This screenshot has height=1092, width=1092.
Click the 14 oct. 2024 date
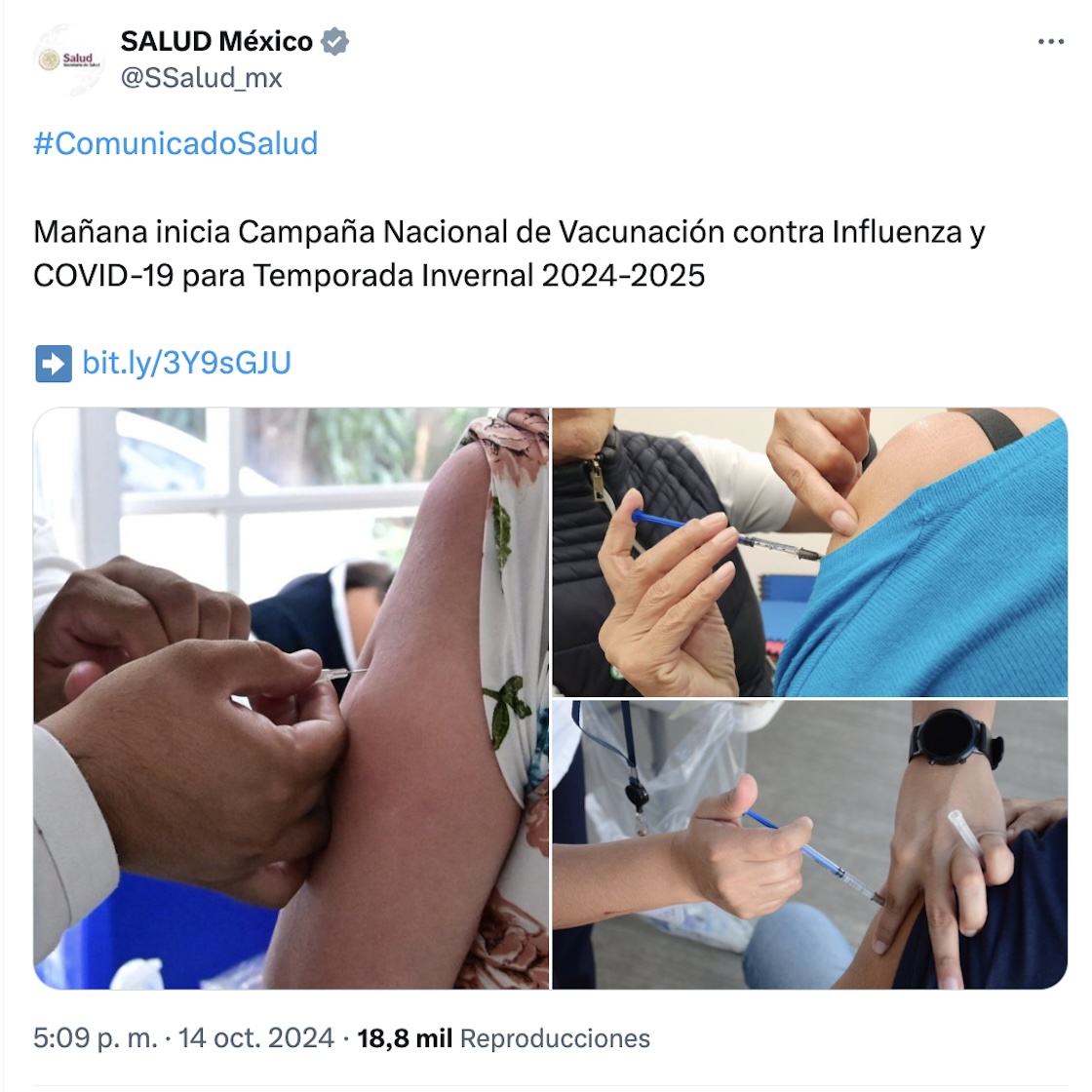click(256, 1037)
